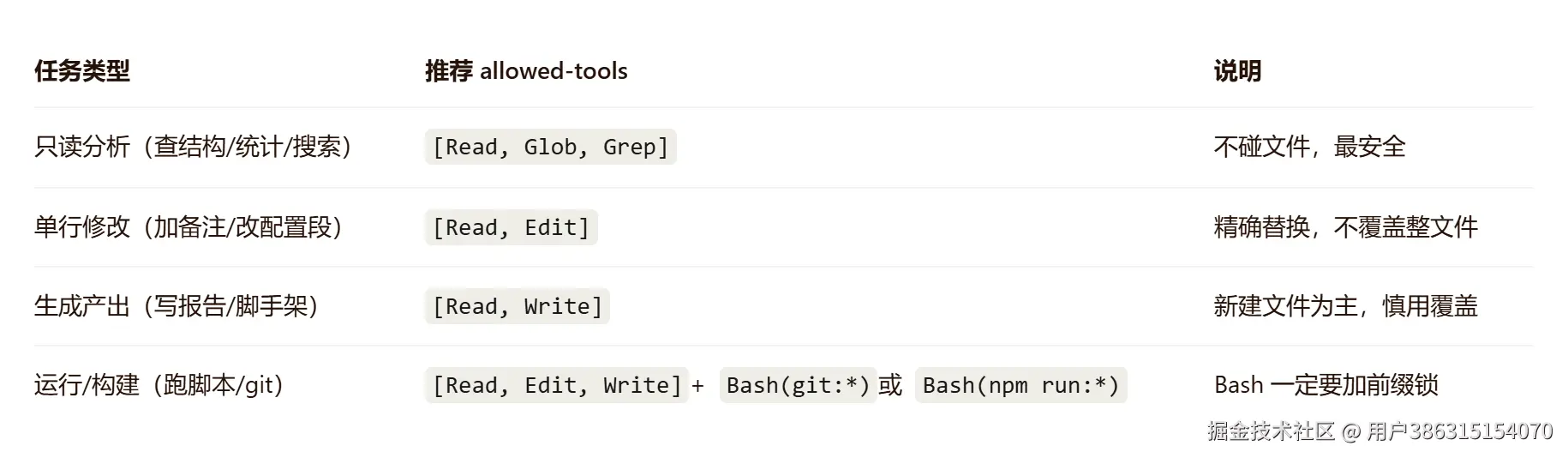The height and width of the screenshot is (458, 1568).
Task: Click the Bash(npm run:*) code snippet
Action: [x=1020, y=385]
